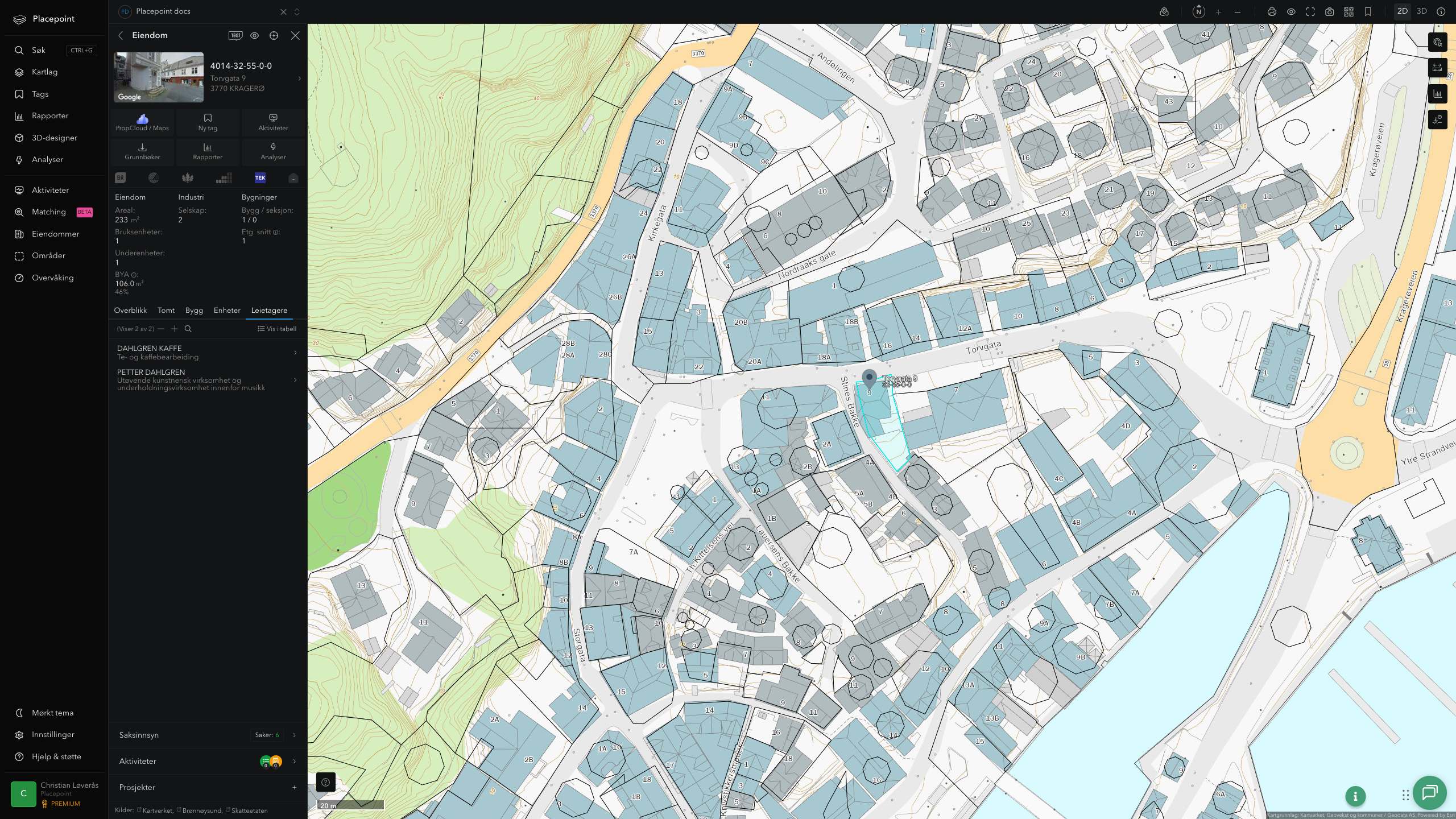Image resolution: width=1456 pixels, height=819 pixels.
Task: Open the map help question icon
Action: click(x=326, y=783)
